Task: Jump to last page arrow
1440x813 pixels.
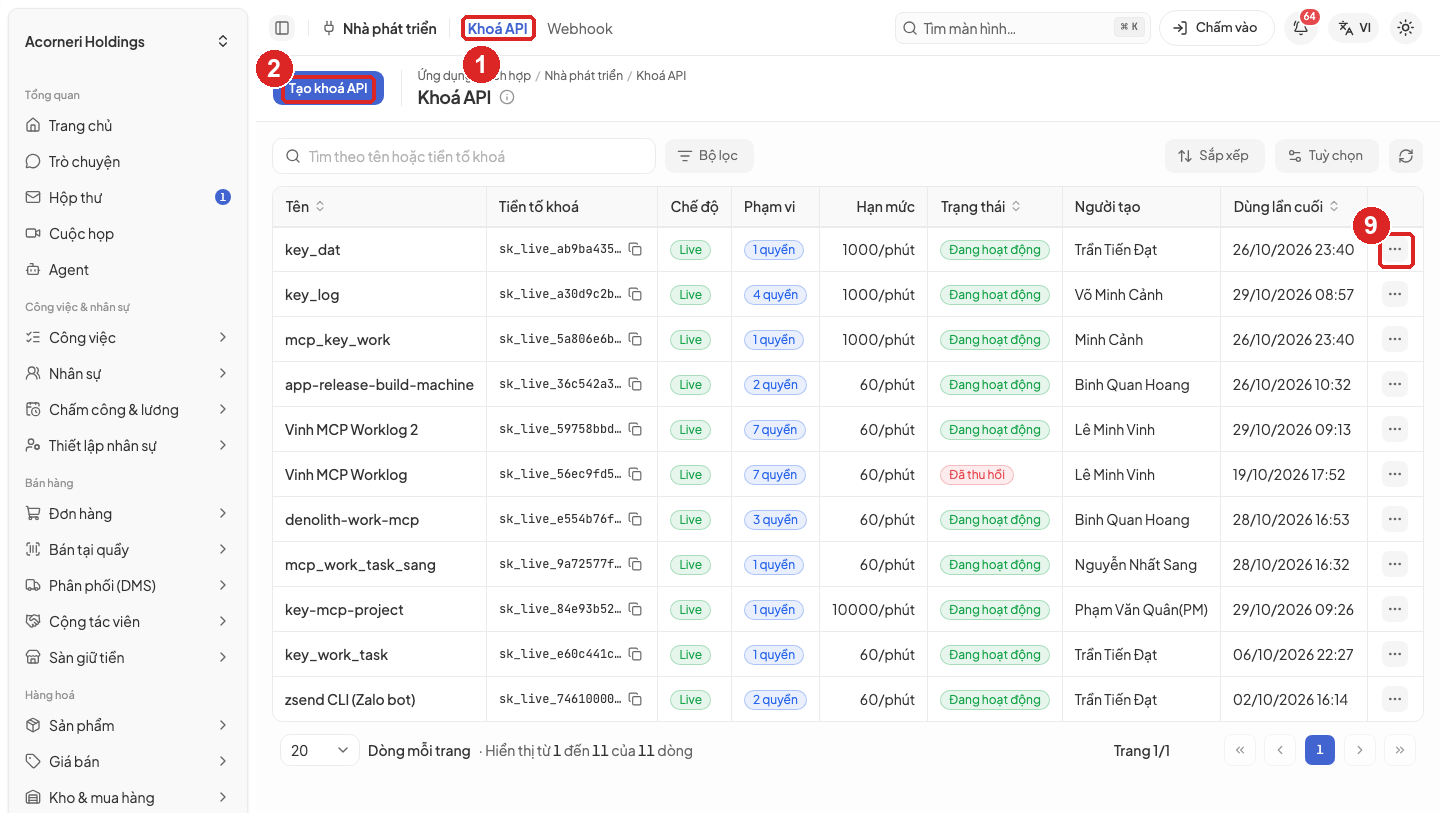Action: (1400, 750)
